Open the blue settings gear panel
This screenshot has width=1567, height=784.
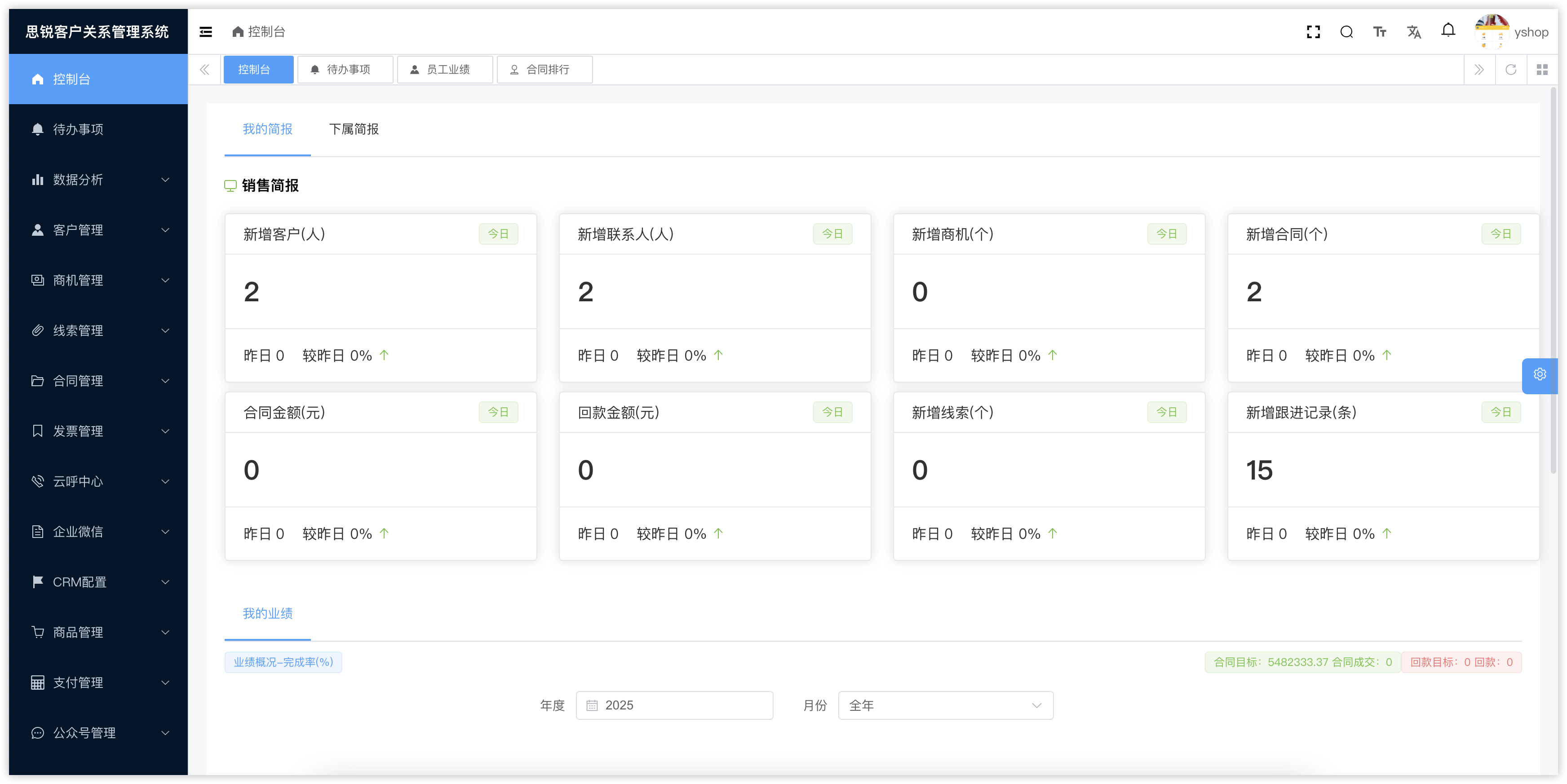pos(1539,375)
